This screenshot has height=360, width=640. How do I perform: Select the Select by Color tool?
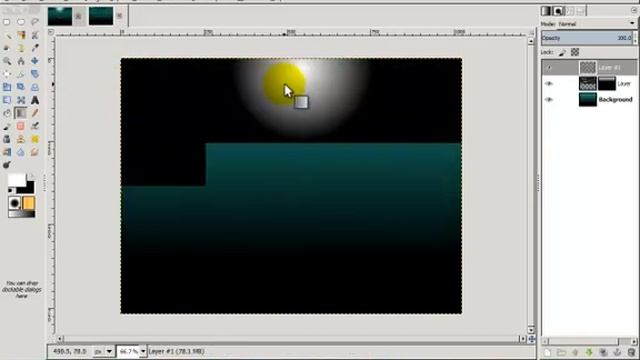click(x=21, y=35)
